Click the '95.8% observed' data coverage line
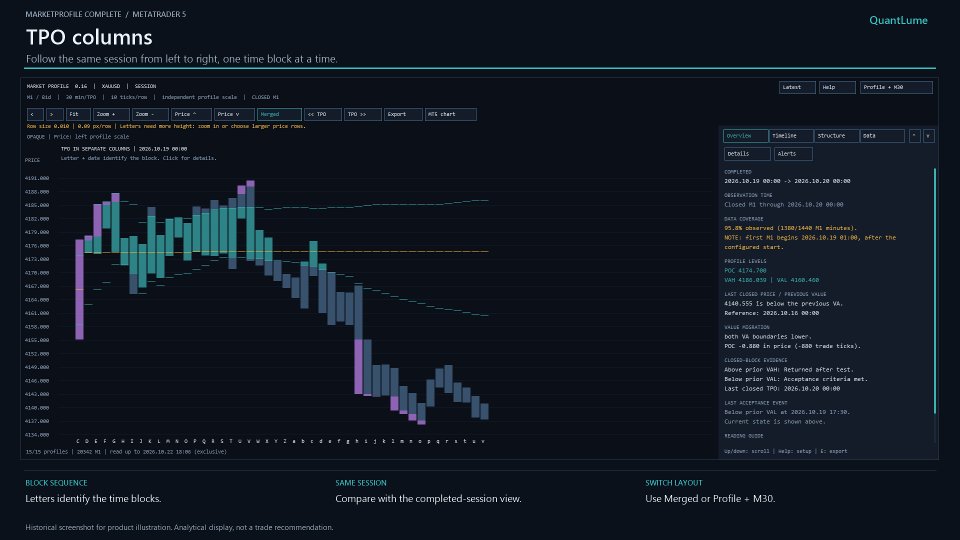The width and height of the screenshot is (960, 540). click(x=790, y=228)
